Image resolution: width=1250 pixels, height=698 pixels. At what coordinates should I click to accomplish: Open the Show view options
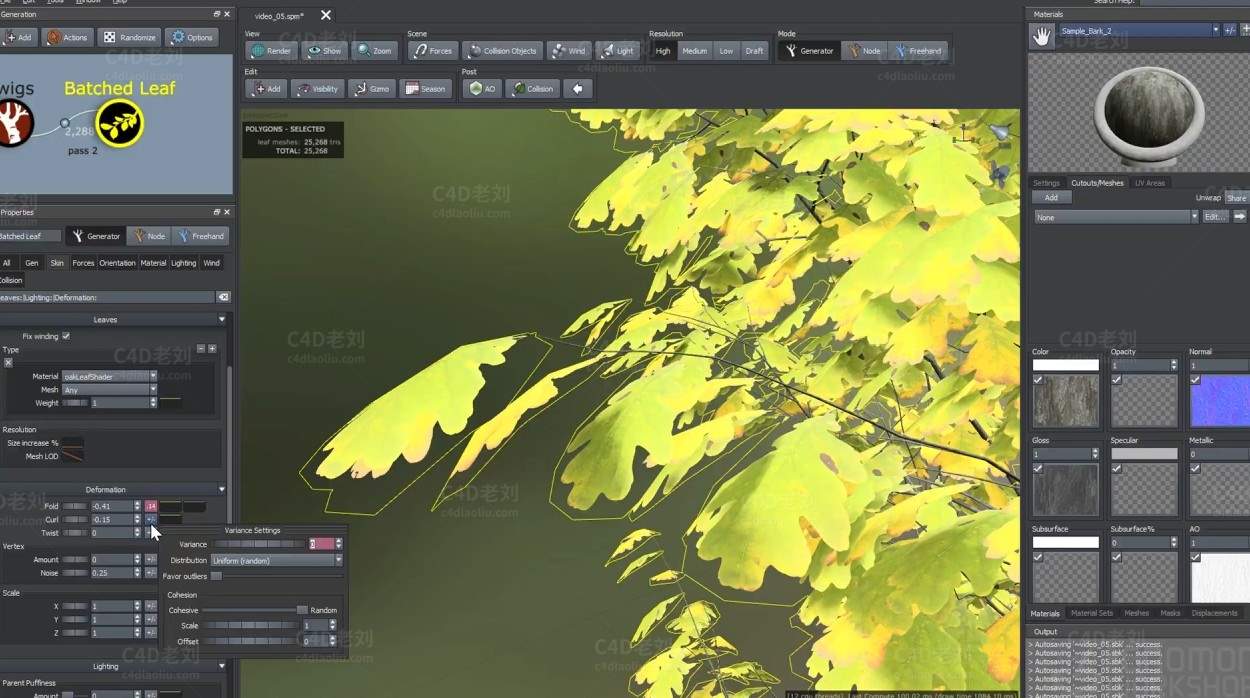pos(324,50)
